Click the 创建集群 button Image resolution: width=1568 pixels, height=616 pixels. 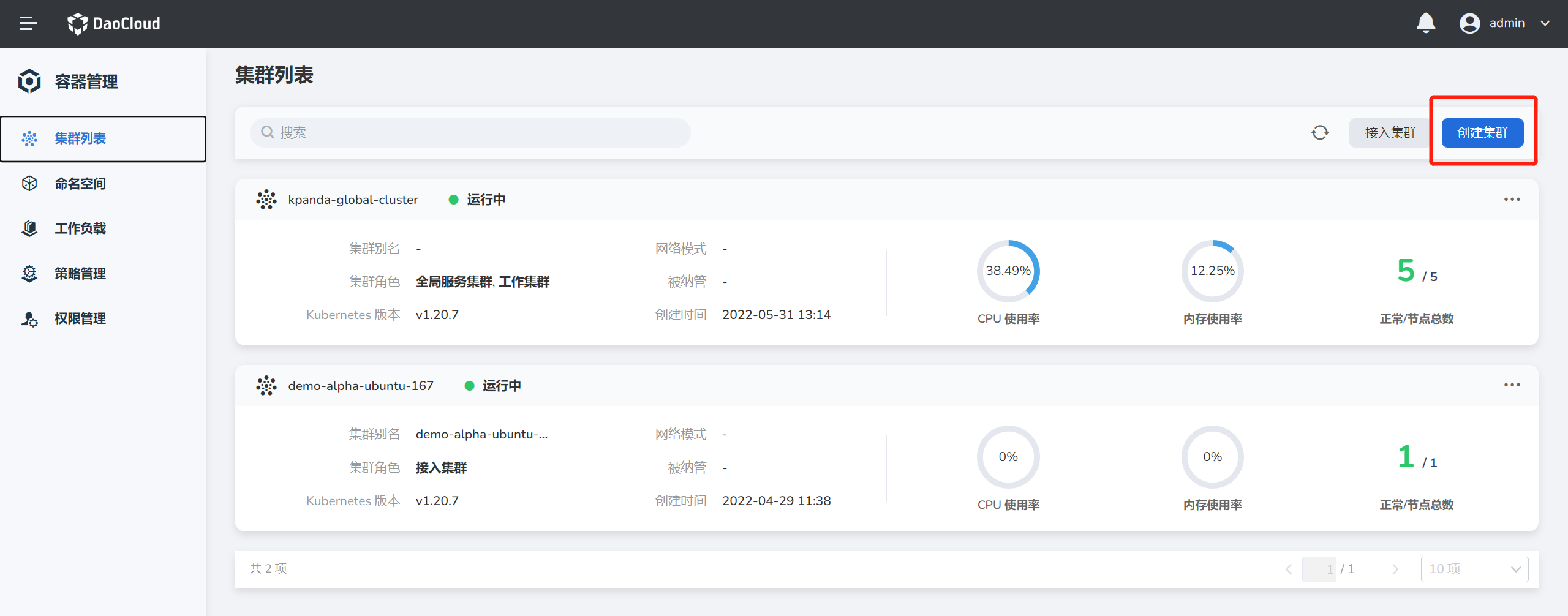click(1482, 133)
